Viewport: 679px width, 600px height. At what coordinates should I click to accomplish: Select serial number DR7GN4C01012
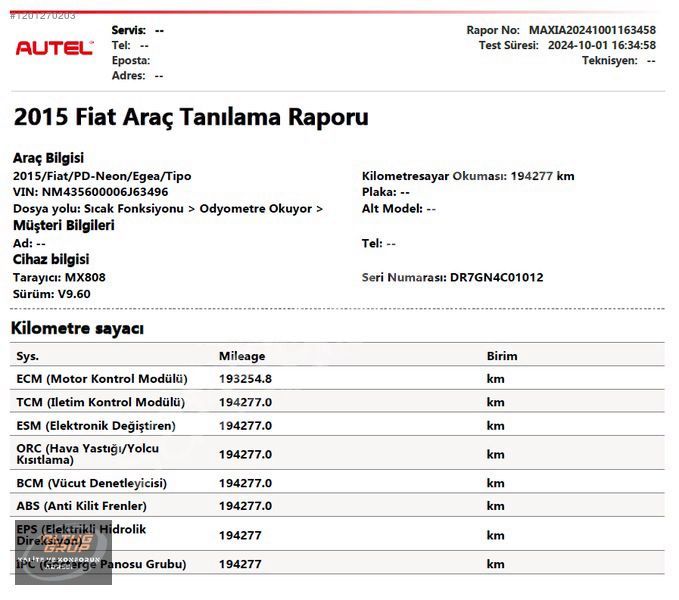[496, 277]
